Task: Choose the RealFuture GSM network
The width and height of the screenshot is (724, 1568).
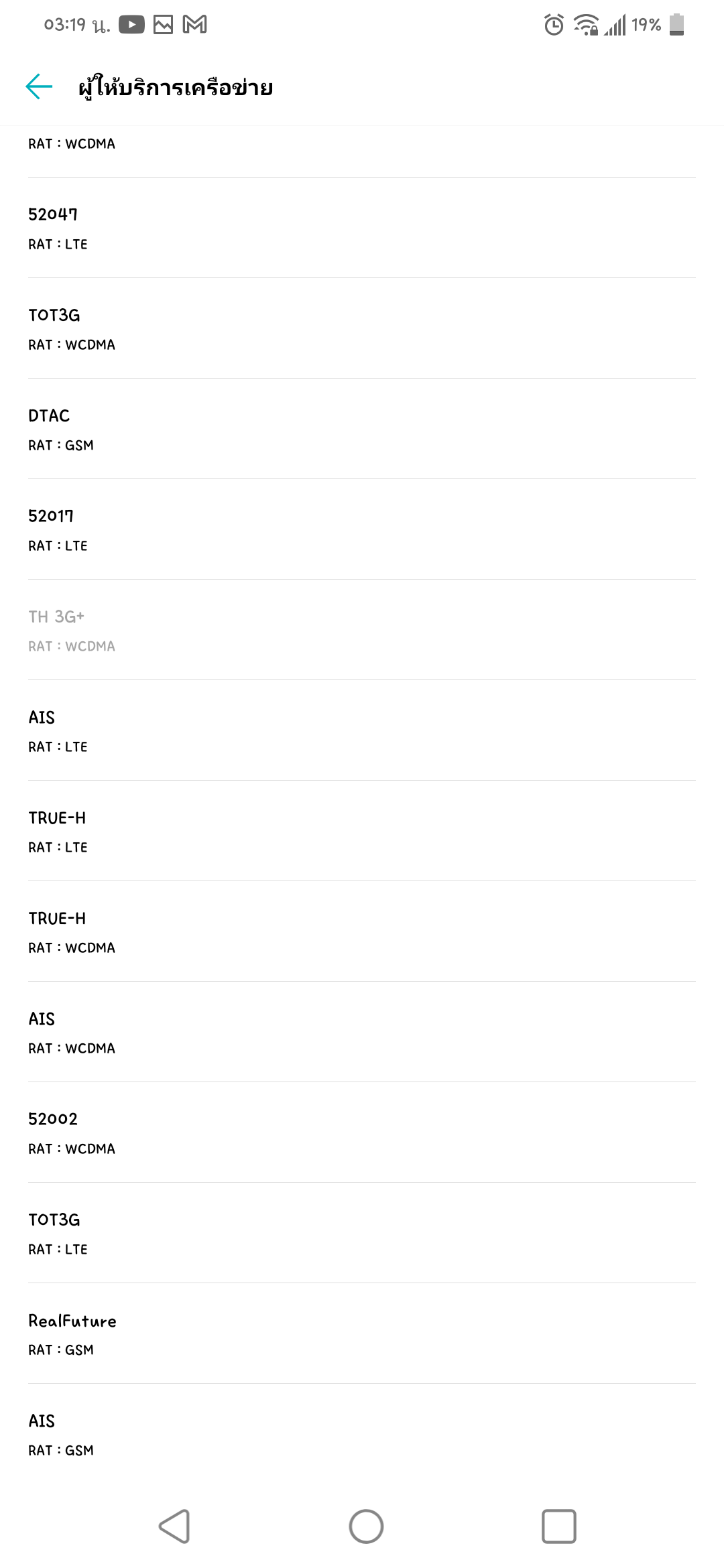Action: coord(362,1333)
